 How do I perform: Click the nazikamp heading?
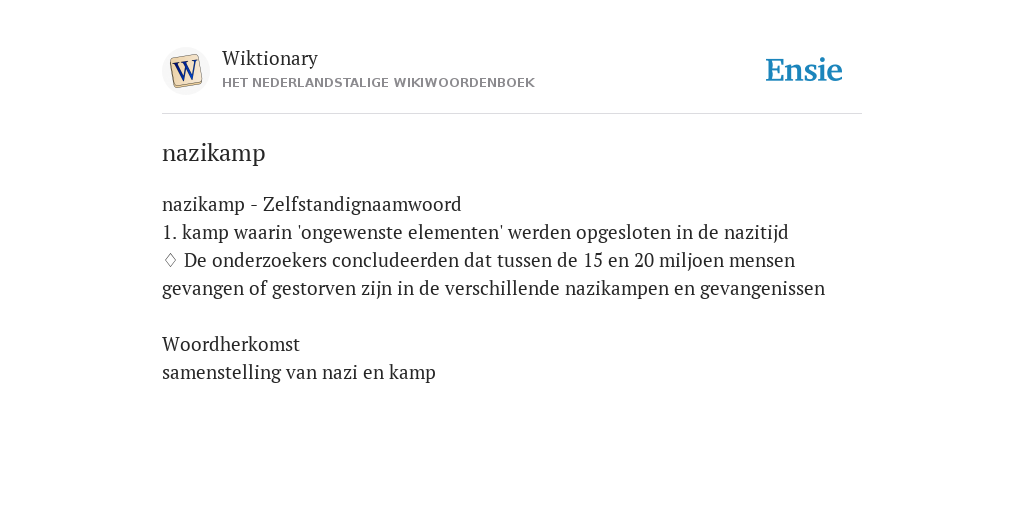pos(214,153)
